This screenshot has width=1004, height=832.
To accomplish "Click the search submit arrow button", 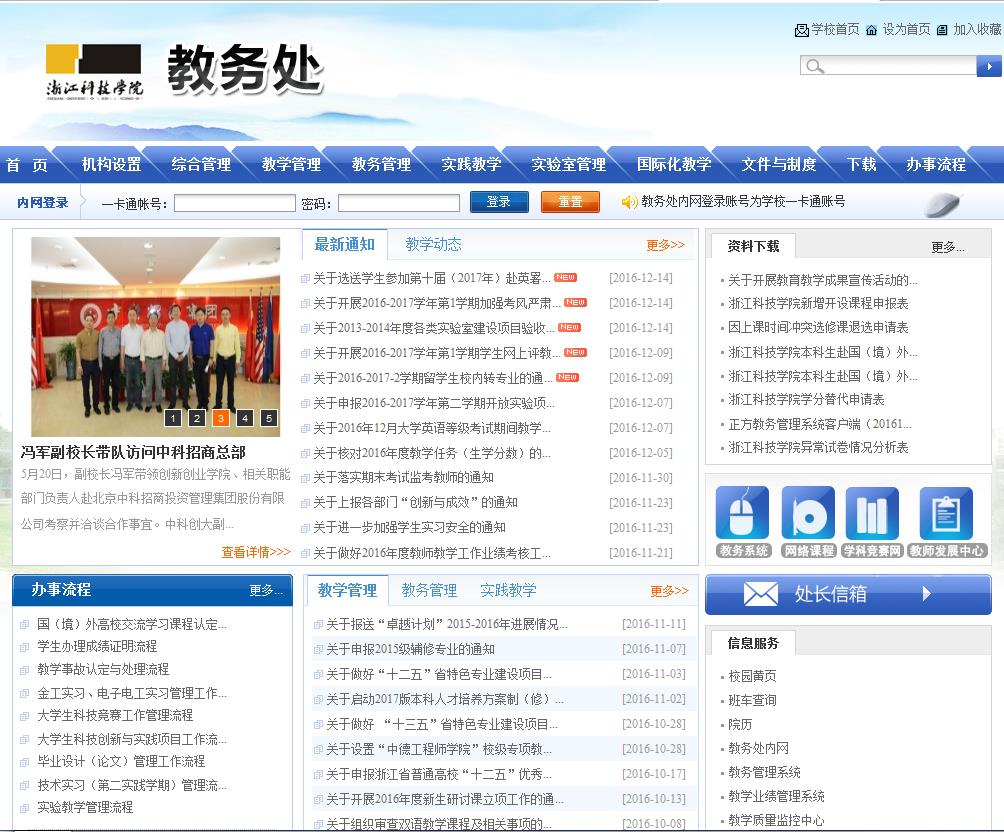I will tap(989, 66).
